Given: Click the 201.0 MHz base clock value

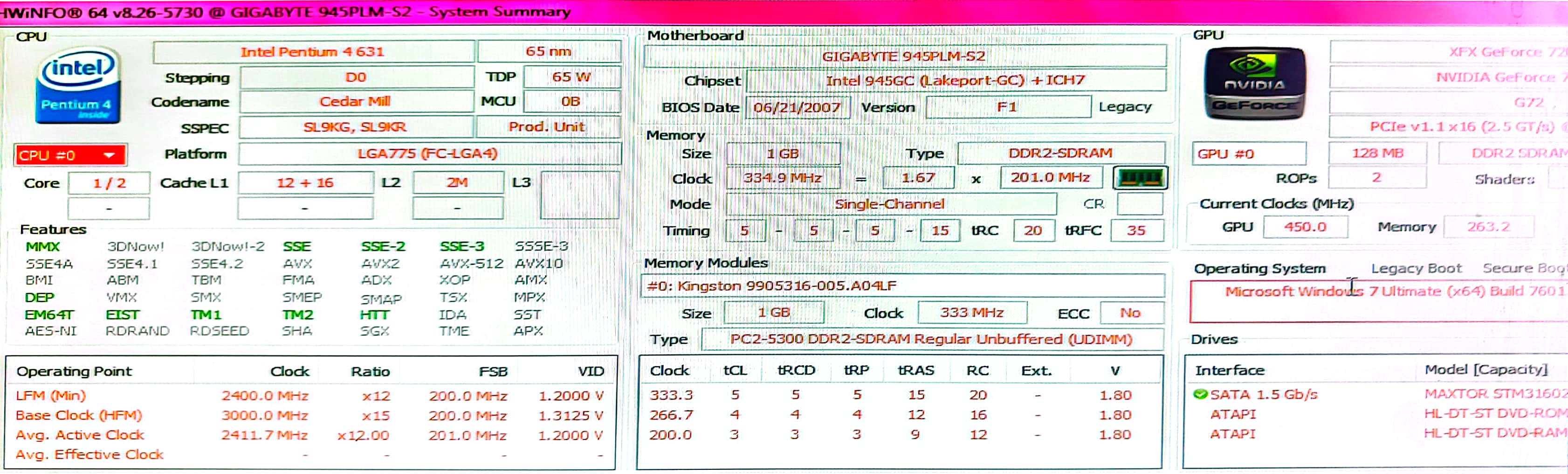Looking at the screenshot, I should click(1051, 178).
